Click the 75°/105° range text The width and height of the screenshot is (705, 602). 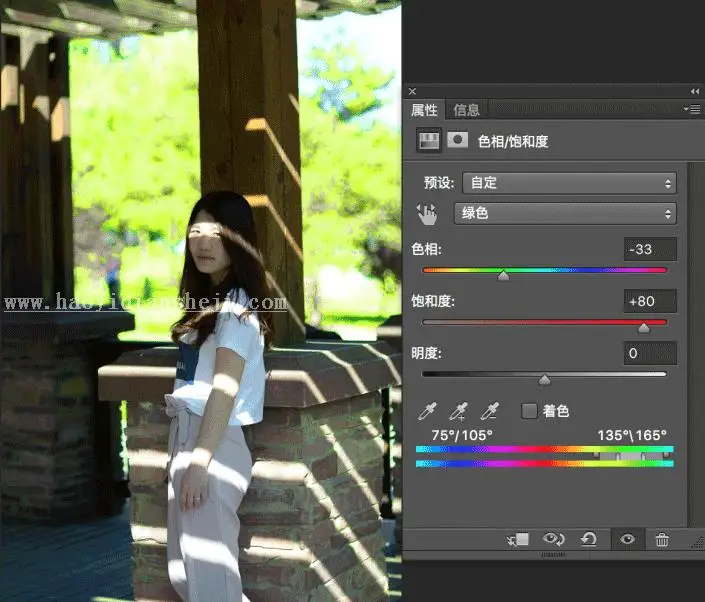462,435
